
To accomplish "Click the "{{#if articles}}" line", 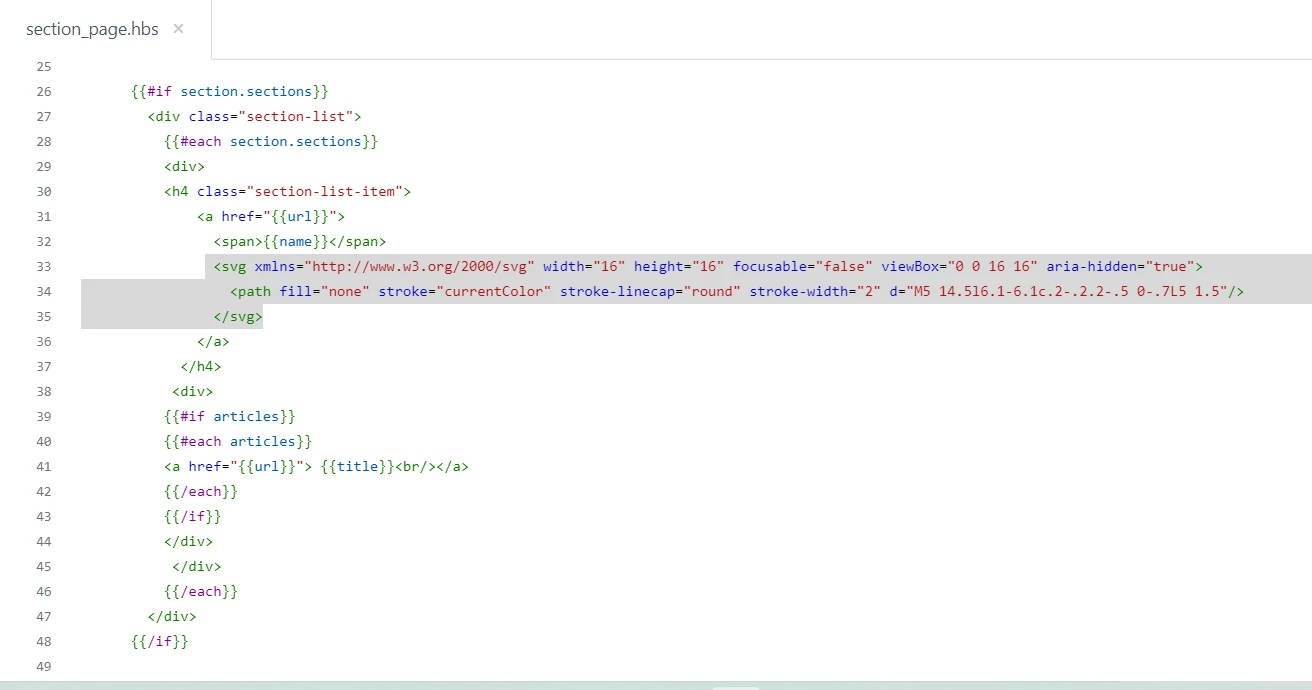I will (x=230, y=417).
